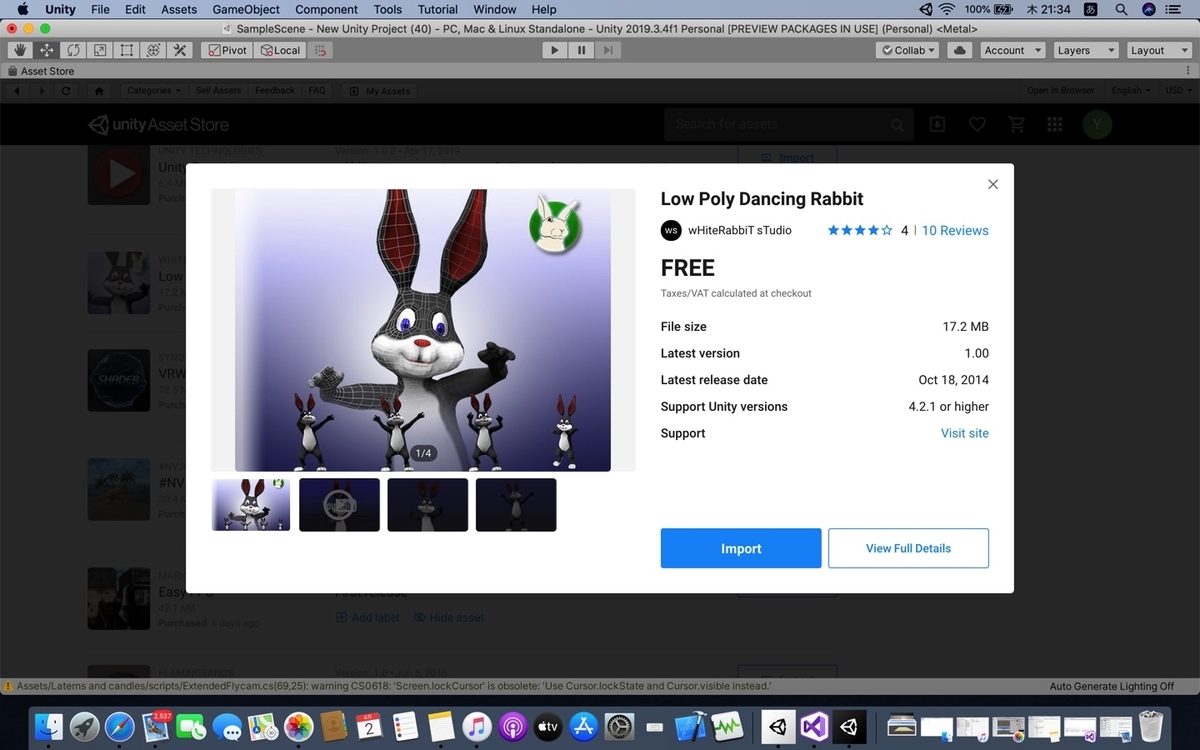Click View Full Details button
This screenshot has height=750, width=1200.
(908, 548)
